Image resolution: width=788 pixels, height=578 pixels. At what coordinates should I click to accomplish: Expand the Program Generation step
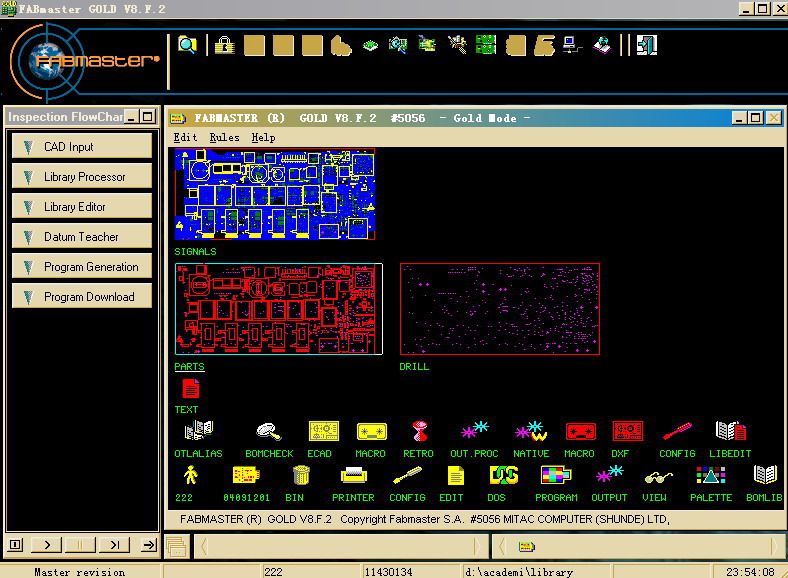pyautogui.click(x=82, y=267)
